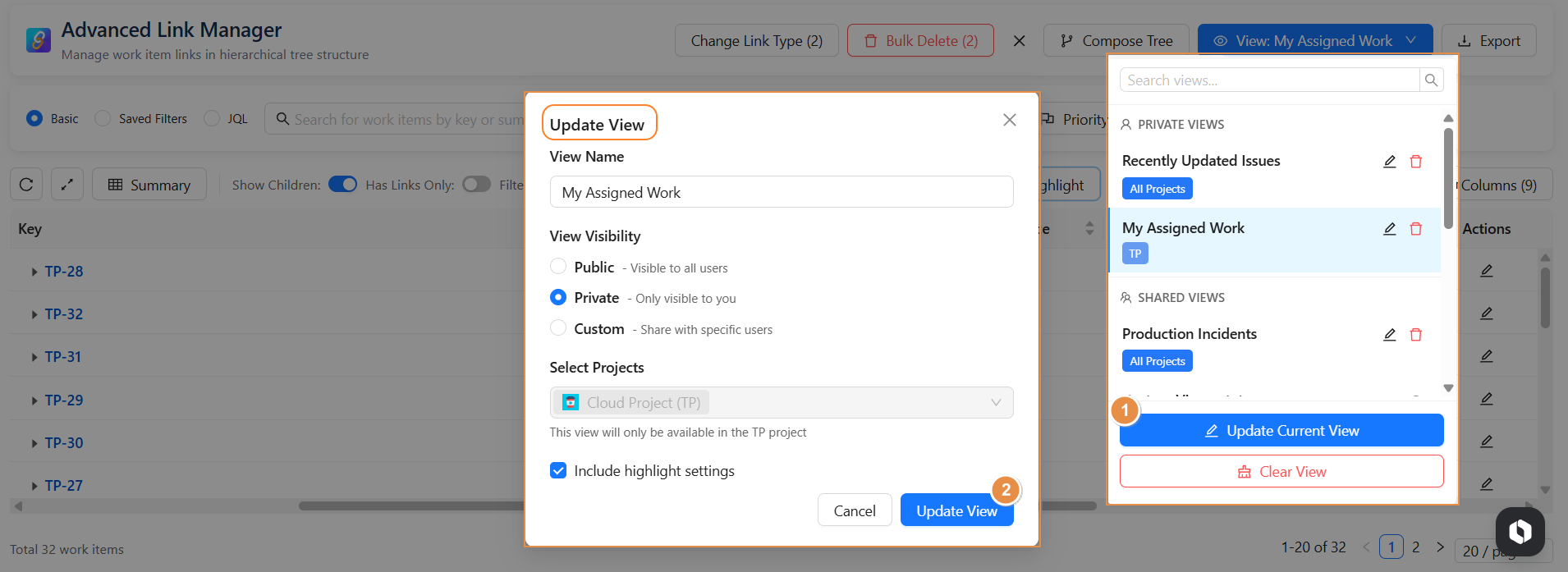
Task: Go to the next page arrow
Action: 1440,547
